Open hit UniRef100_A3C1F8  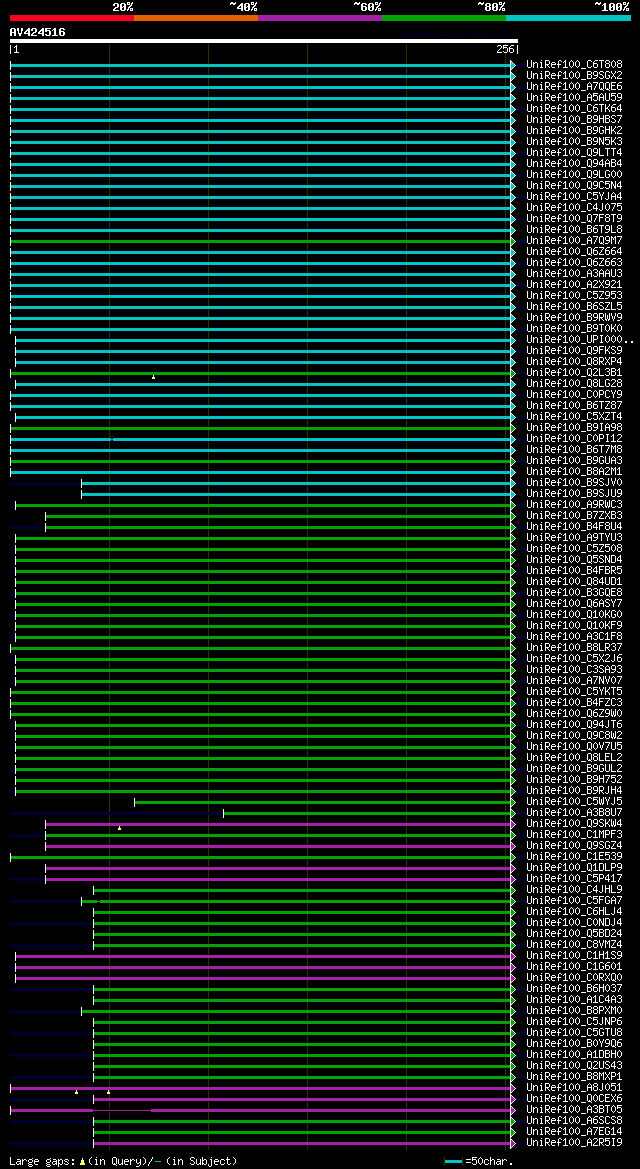(x=574, y=636)
